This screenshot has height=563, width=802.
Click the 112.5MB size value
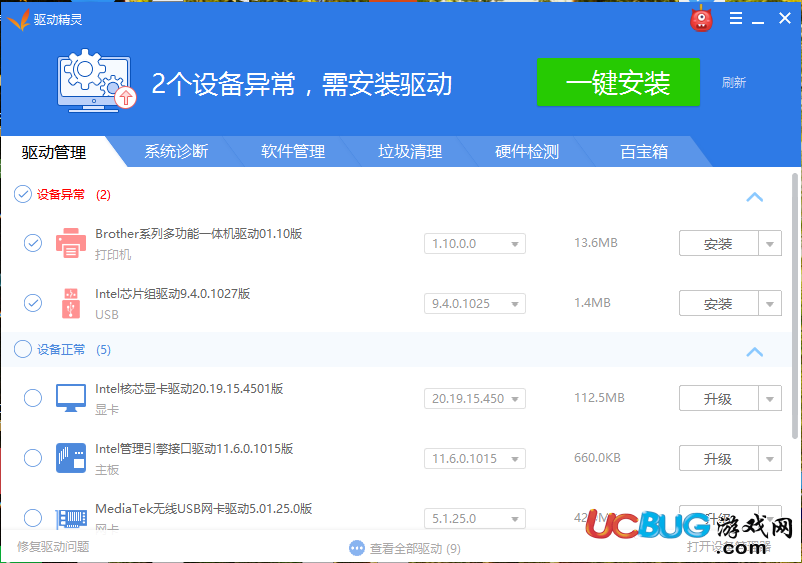click(599, 398)
